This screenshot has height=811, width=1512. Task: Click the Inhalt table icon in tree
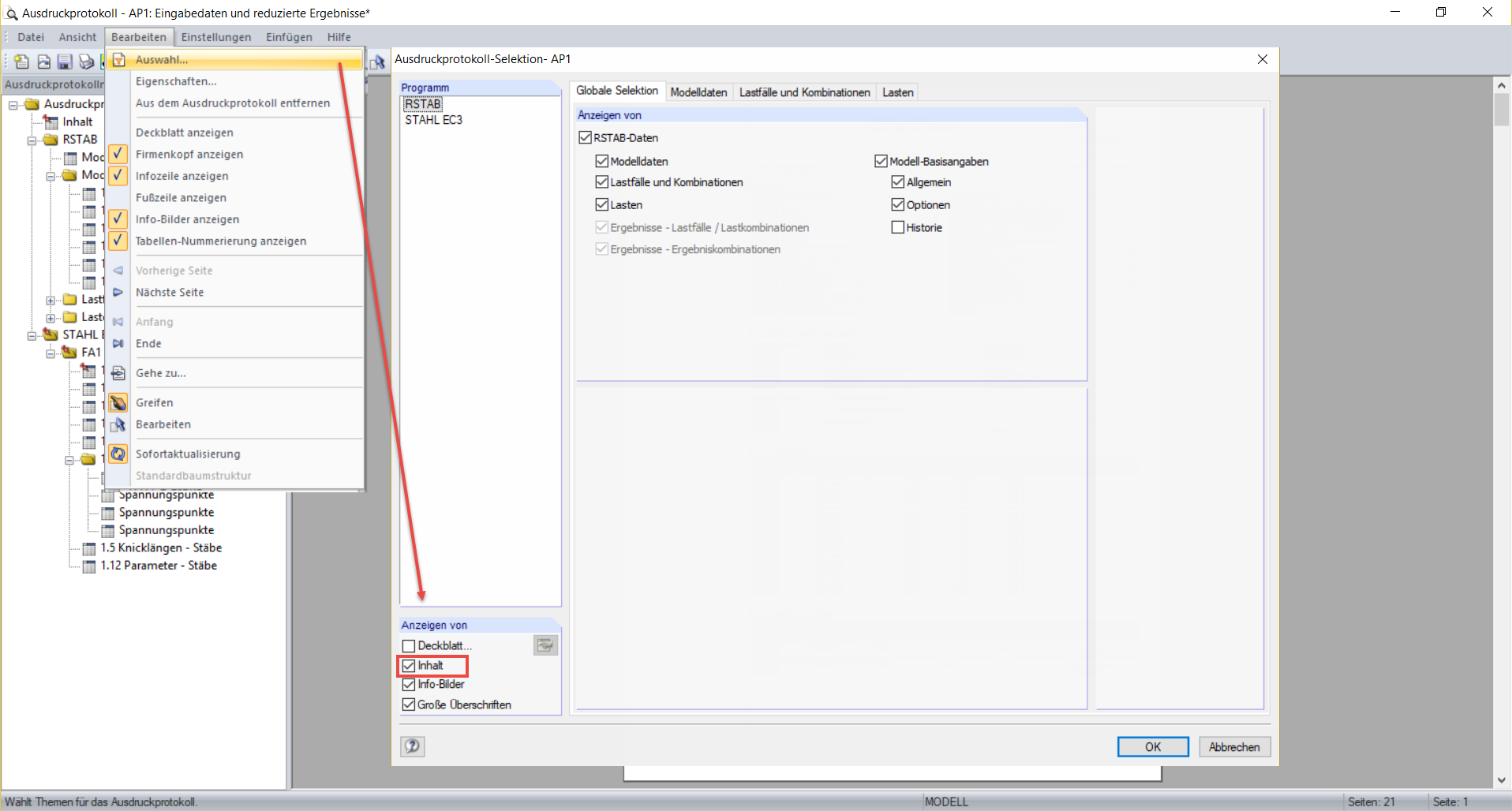(51, 121)
